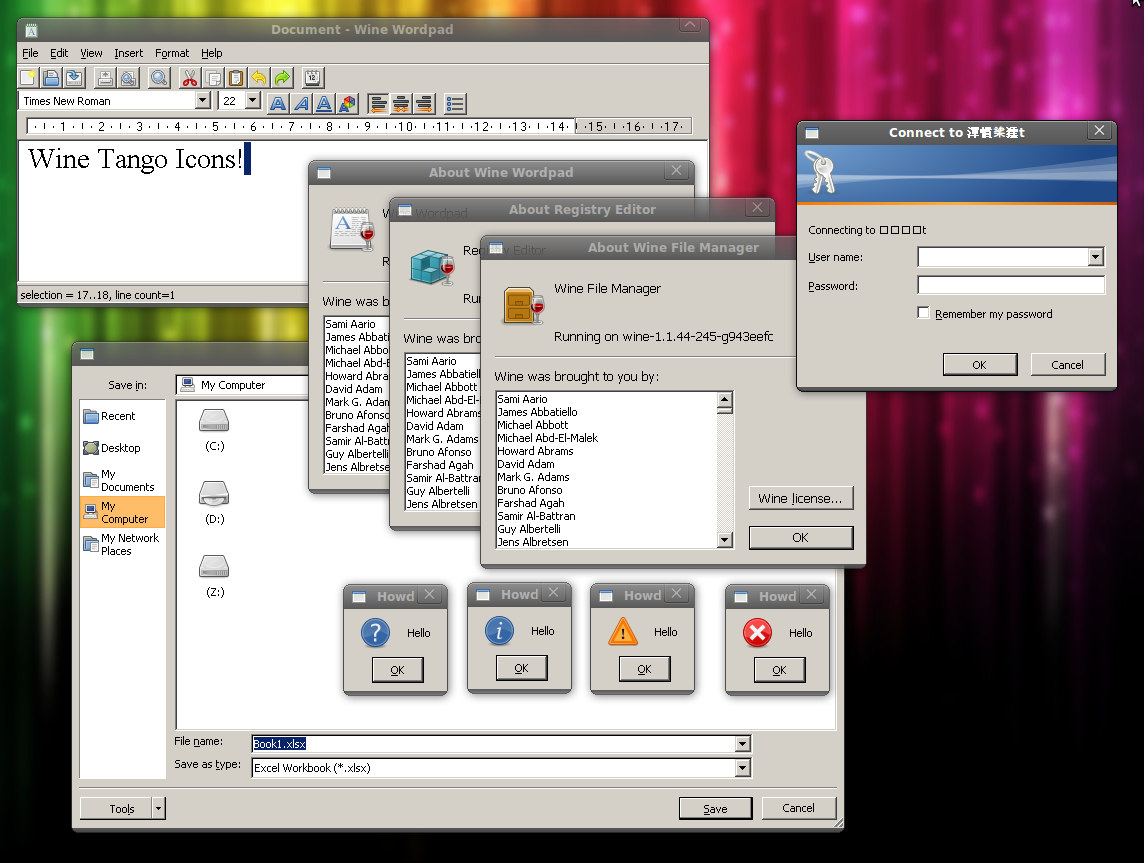Toggle center alignment in Wordpad
The image size is (1144, 863).
click(x=401, y=103)
